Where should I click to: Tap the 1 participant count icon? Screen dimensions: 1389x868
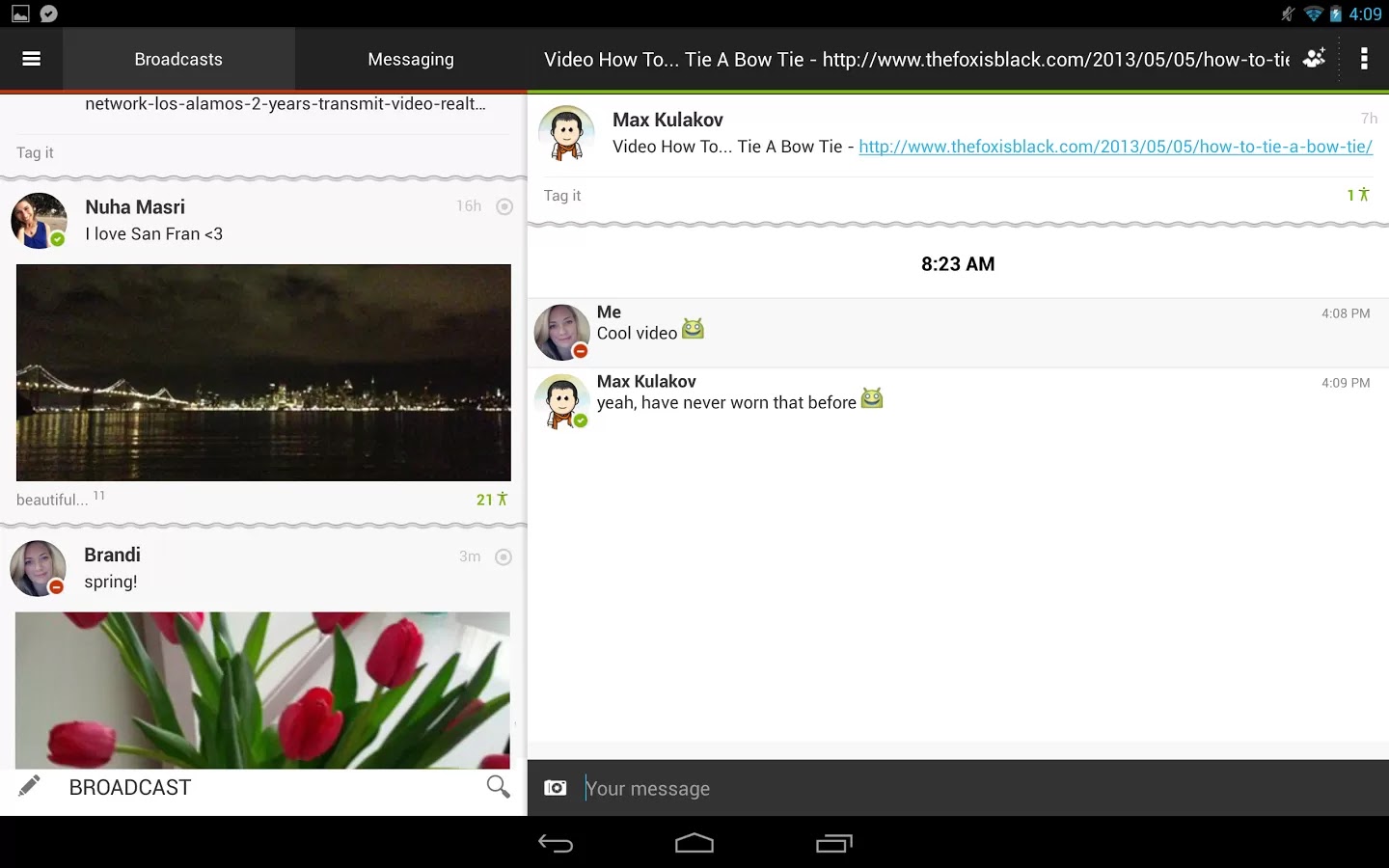point(1358,195)
